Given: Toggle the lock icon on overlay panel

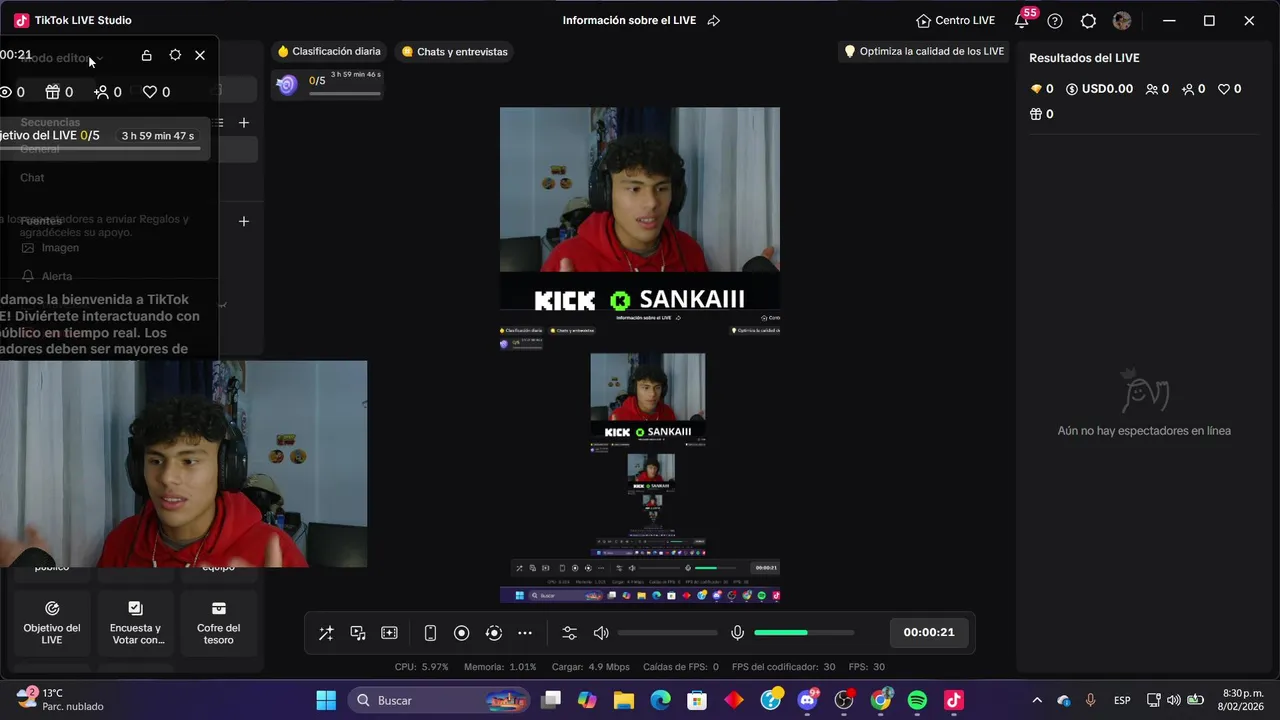Looking at the screenshot, I should [147, 56].
